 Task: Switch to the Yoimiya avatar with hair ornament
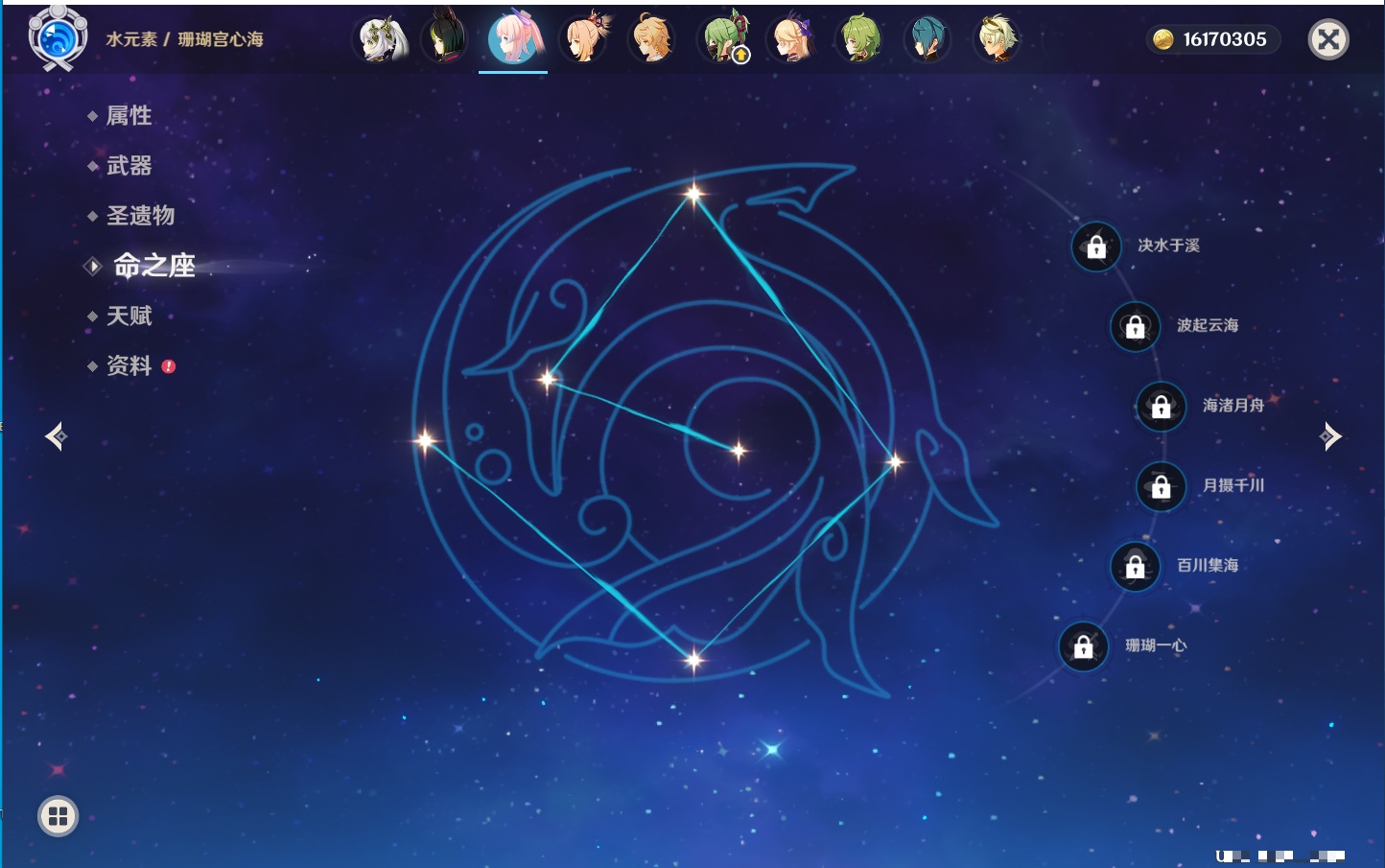click(x=584, y=37)
